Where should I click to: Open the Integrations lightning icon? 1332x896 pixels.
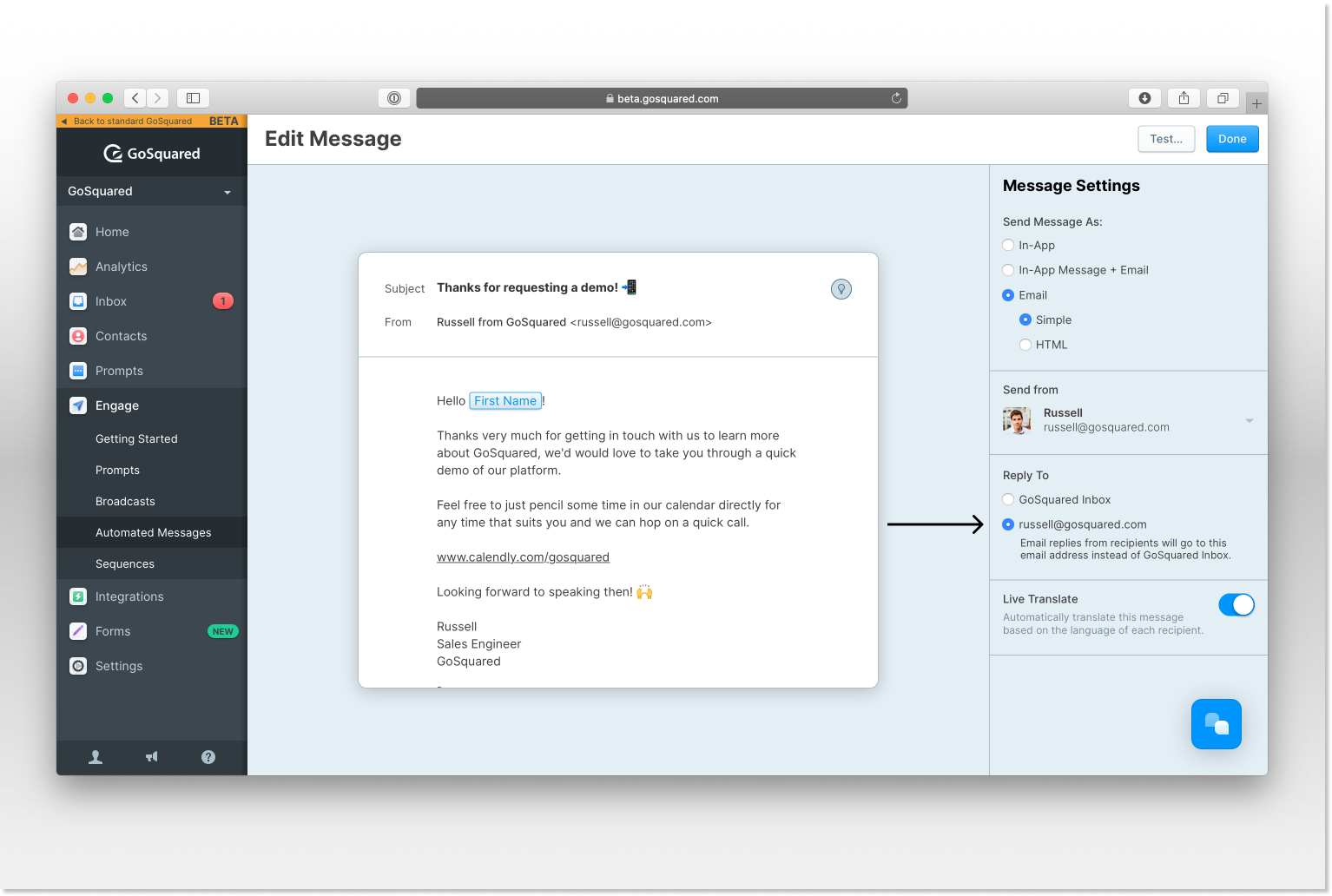click(x=78, y=596)
